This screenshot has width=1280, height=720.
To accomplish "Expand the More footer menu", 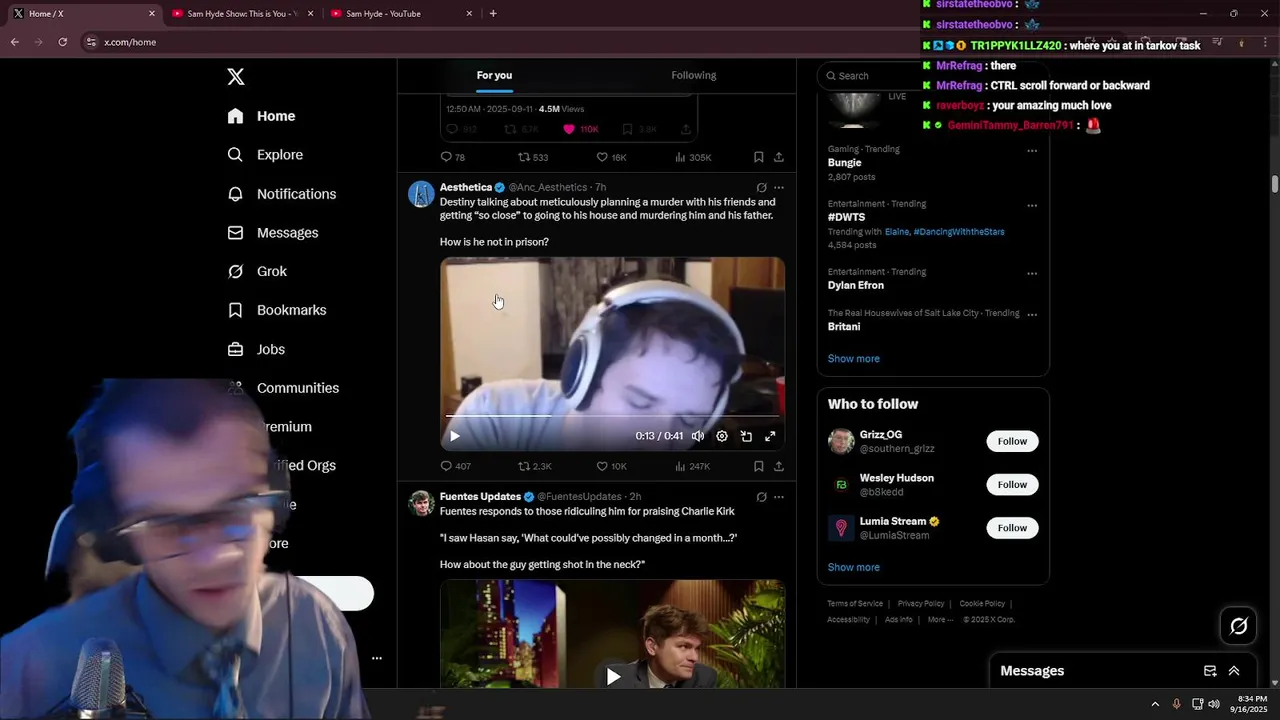I will click(x=940, y=620).
